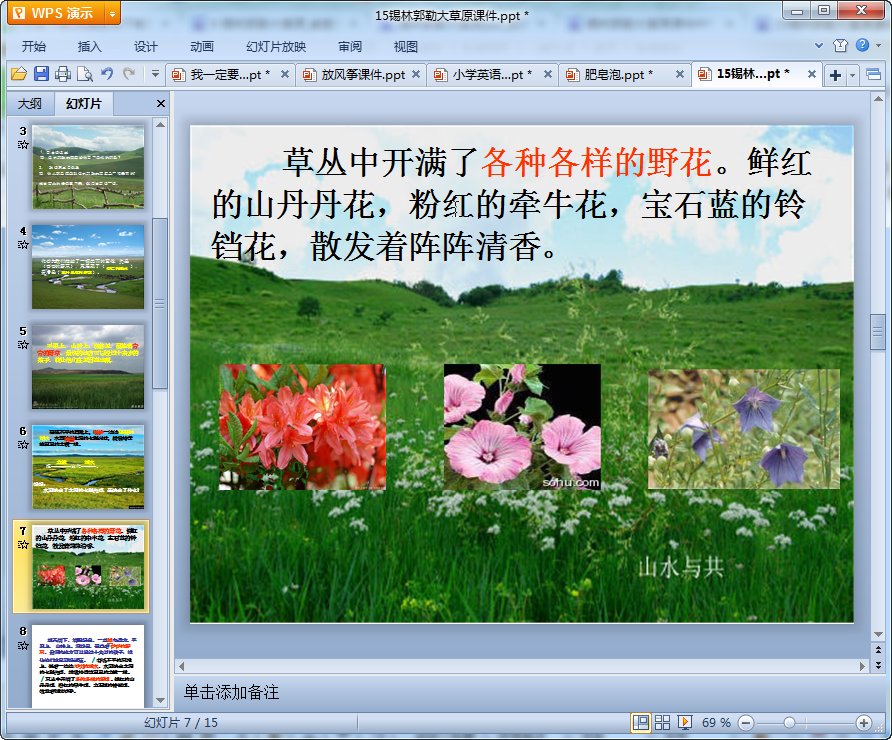892x740 pixels.
Task: Click animation star icon under slide 3
Action: 23,144
